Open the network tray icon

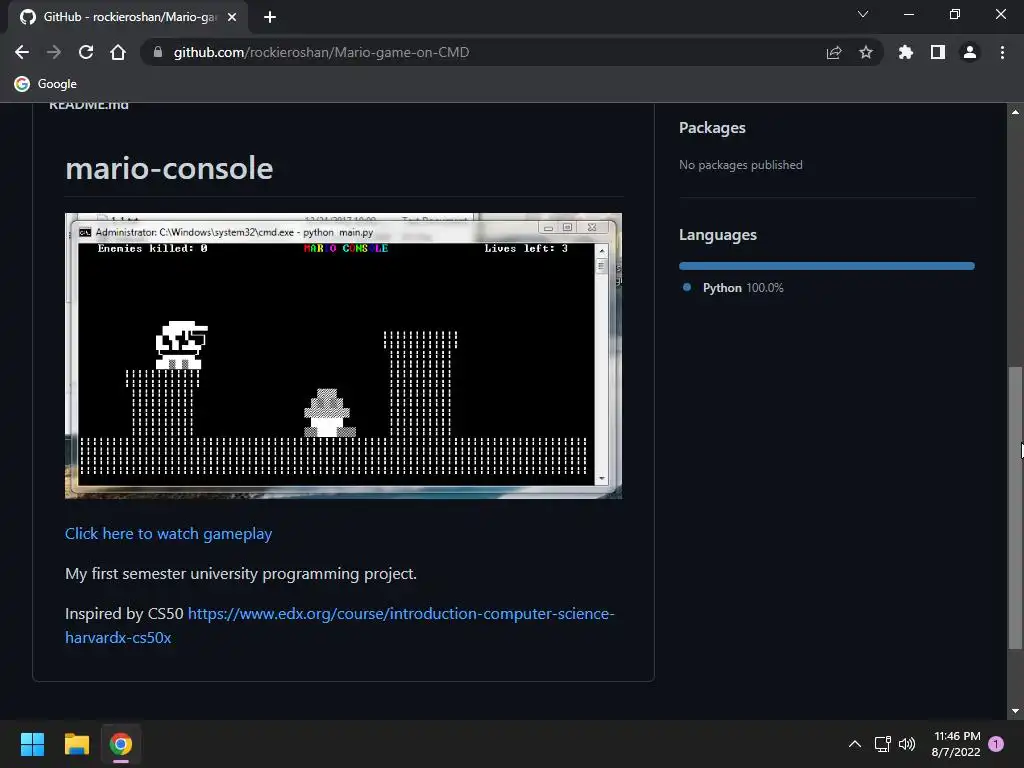tap(882, 744)
